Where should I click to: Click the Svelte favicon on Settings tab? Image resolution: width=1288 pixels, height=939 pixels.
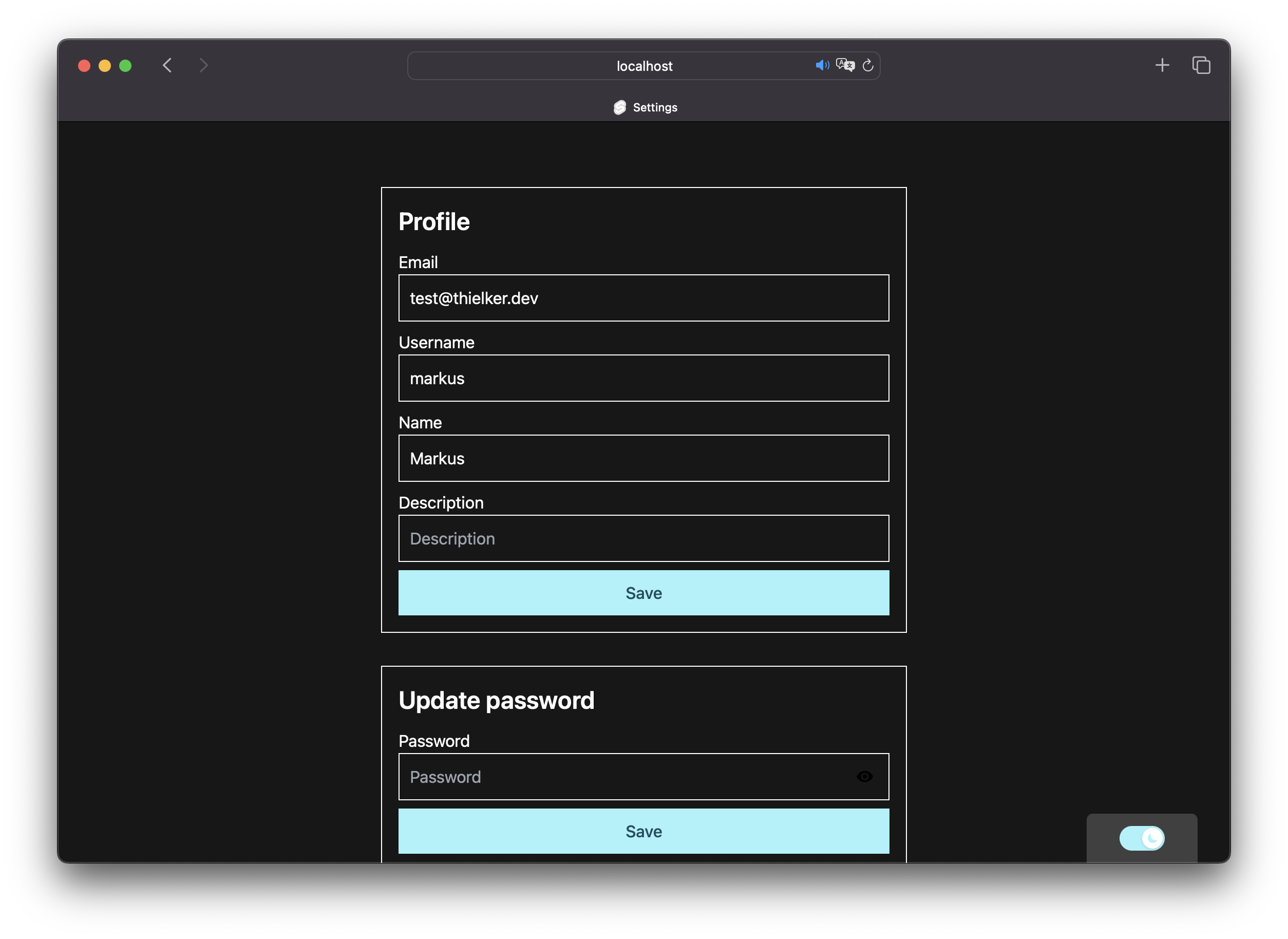[x=619, y=107]
